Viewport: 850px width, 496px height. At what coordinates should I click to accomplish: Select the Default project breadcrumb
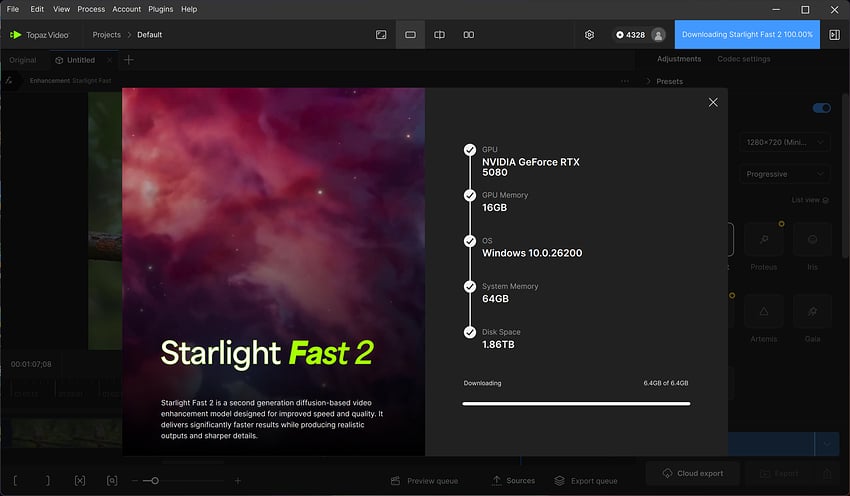click(150, 35)
